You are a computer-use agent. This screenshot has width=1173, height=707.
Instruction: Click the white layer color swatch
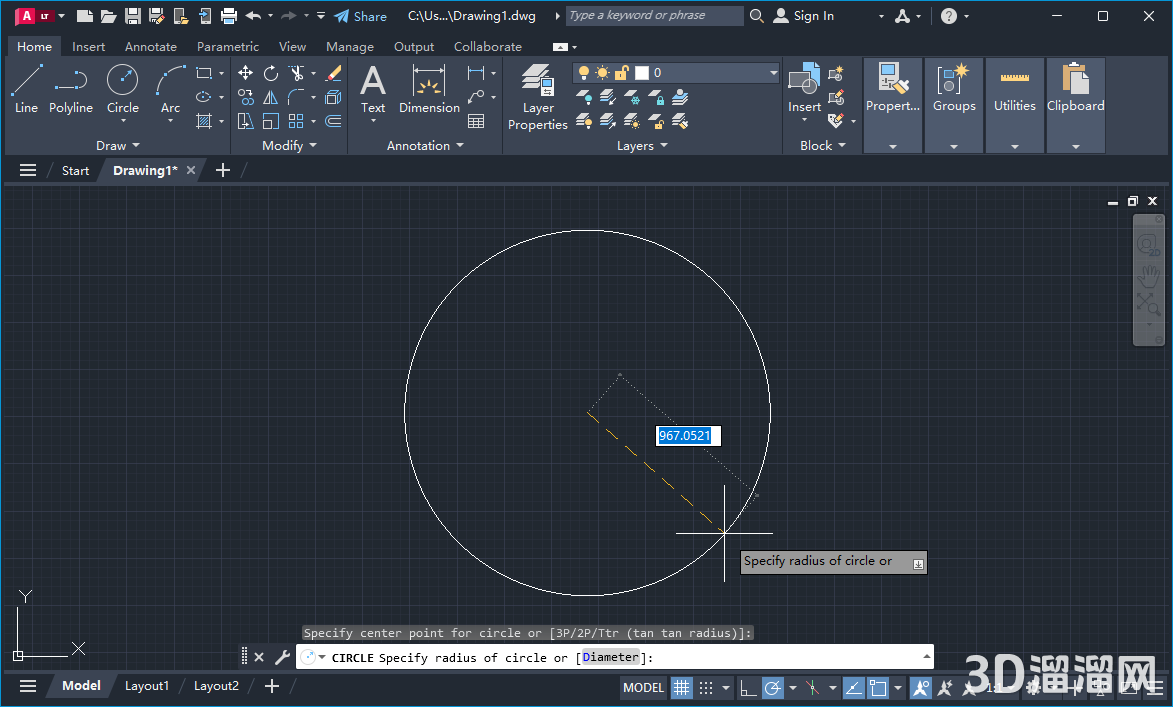click(642, 73)
